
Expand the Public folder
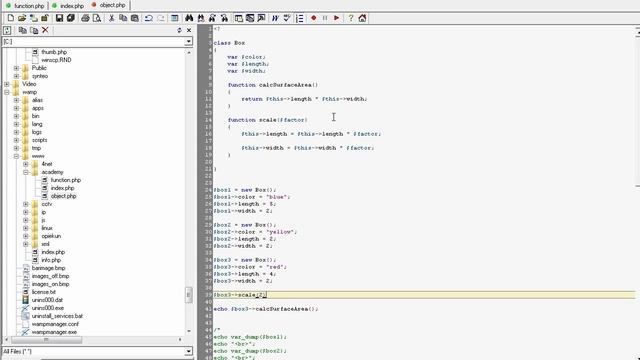[16, 68]
